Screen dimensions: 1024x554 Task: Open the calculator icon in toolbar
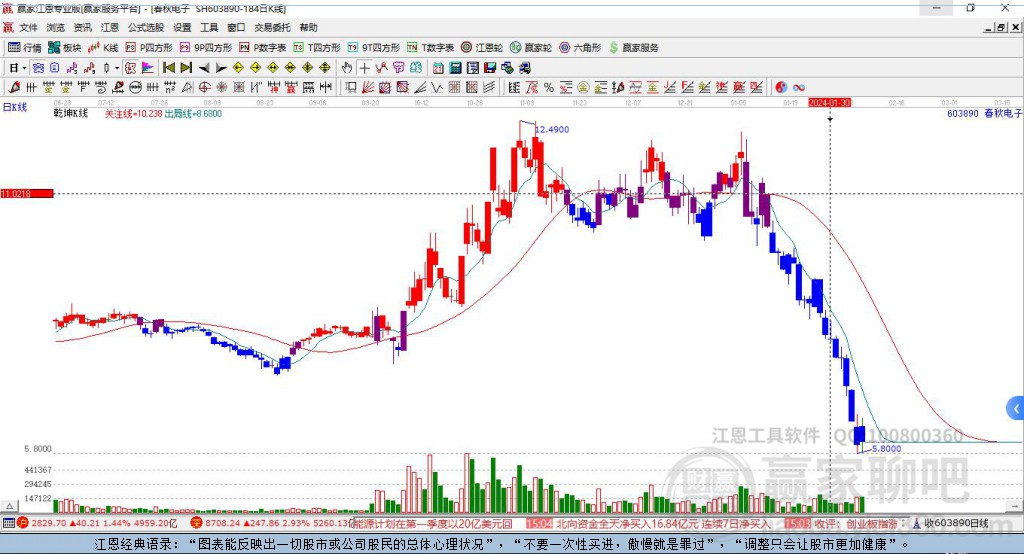[455, 67]
